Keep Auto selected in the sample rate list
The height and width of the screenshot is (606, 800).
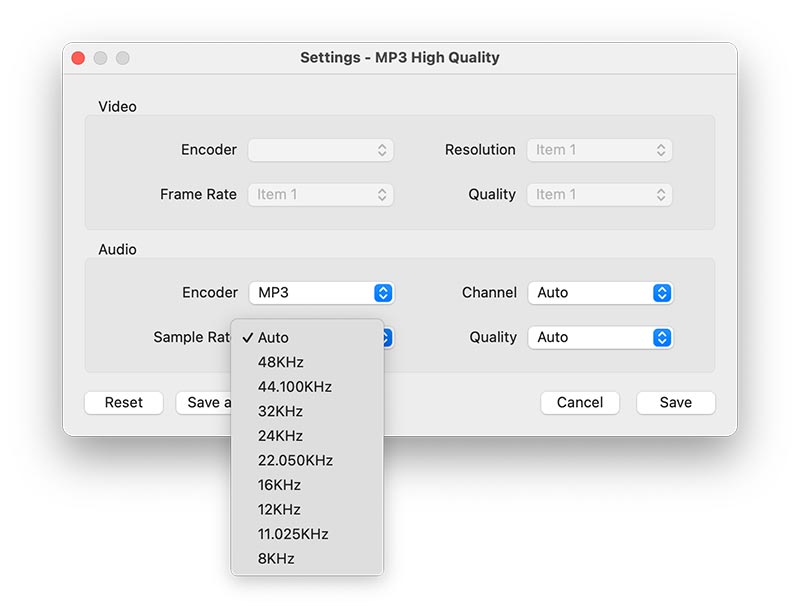pos(274,338)
